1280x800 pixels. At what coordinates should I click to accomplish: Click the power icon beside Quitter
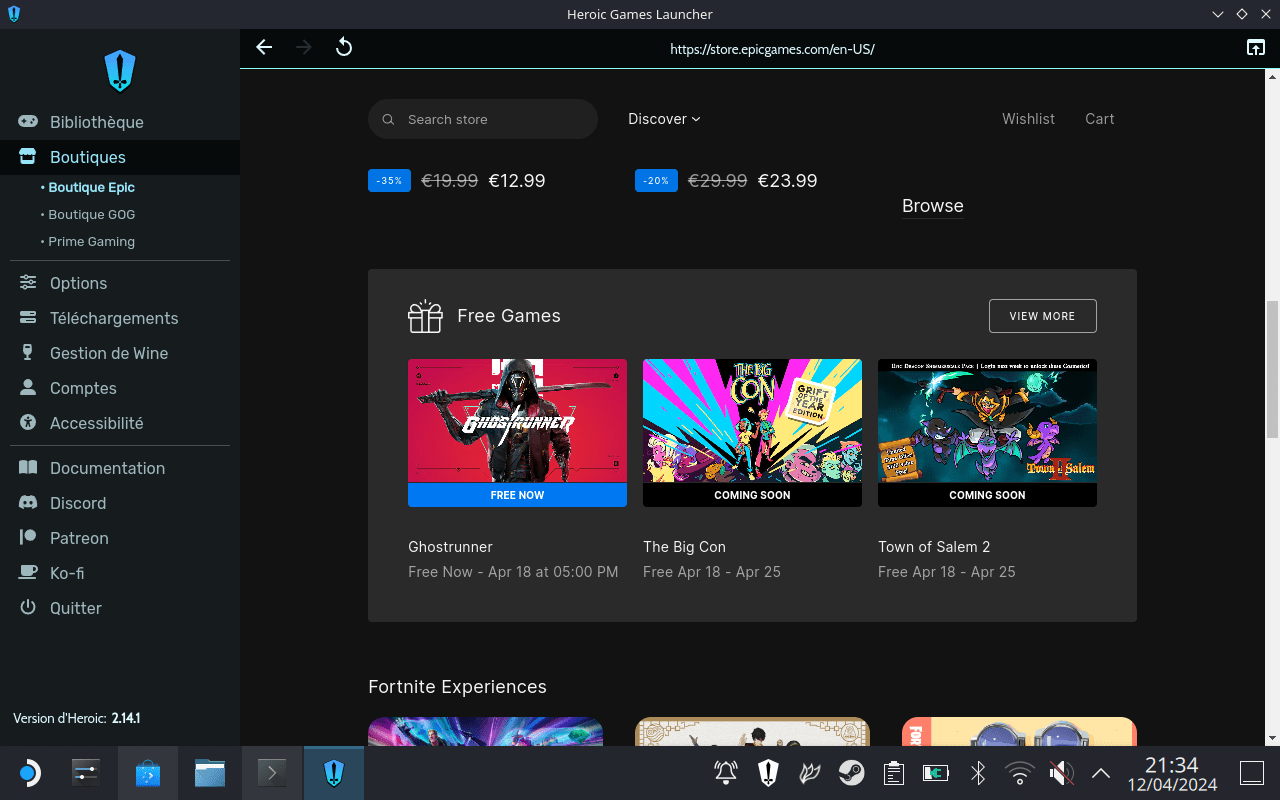(x=28, y=608)
